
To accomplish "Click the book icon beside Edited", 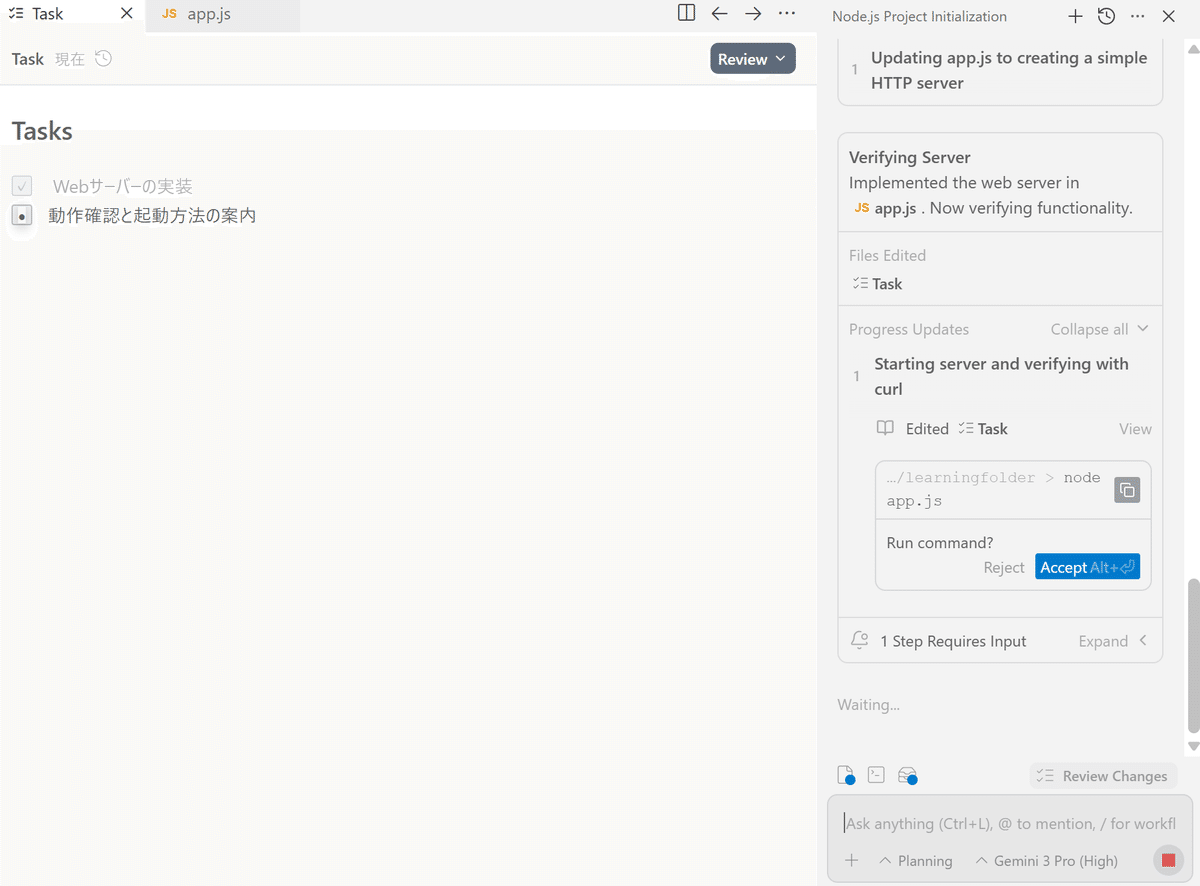I will click(885, 428).
